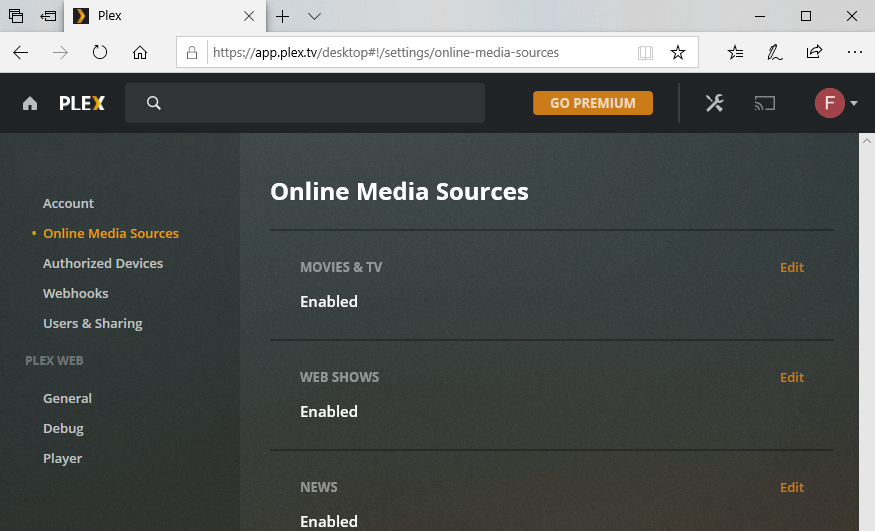Screen dimensions: 875x531
Task: Click Enabled under Web Shows
Action: [329, 411]
